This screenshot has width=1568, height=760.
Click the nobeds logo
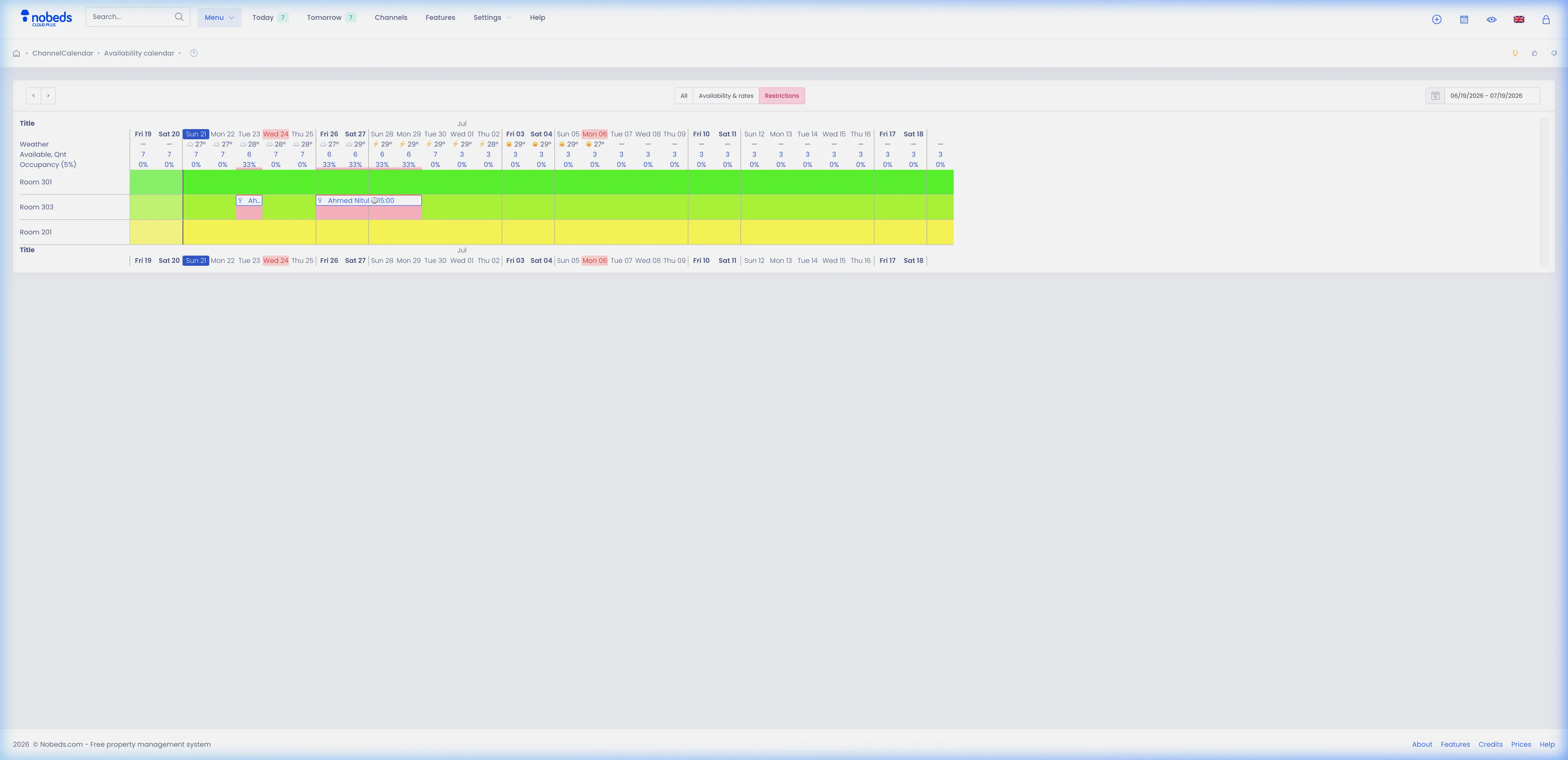point(46,18)
